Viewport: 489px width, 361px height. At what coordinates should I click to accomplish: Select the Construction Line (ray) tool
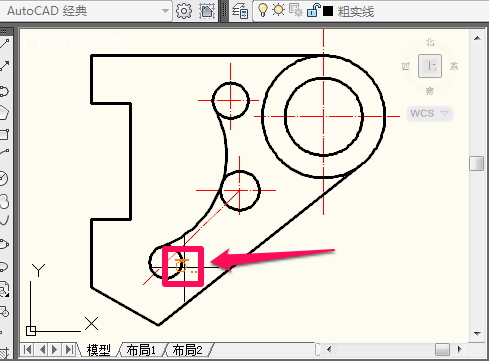coord(4,66)
